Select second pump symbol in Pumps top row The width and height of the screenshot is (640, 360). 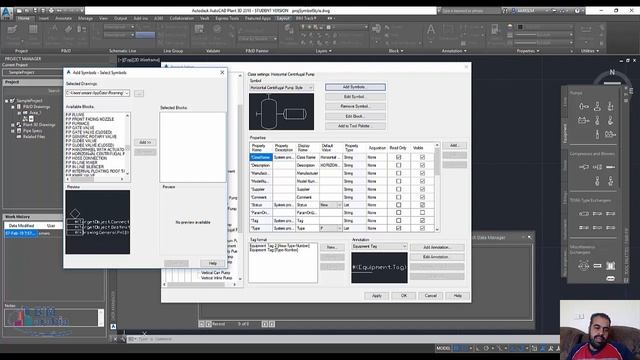pyautogui.click(x=597, y=107)
